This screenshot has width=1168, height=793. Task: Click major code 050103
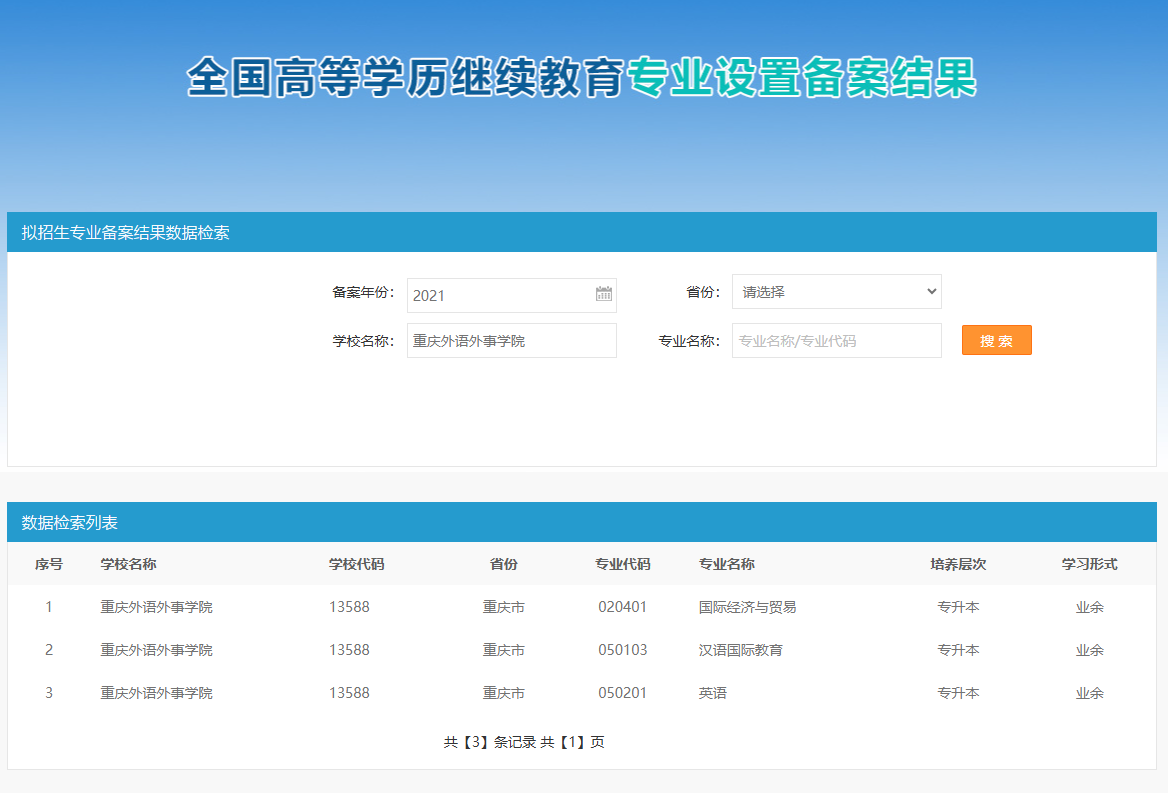[x=623, y=650]
